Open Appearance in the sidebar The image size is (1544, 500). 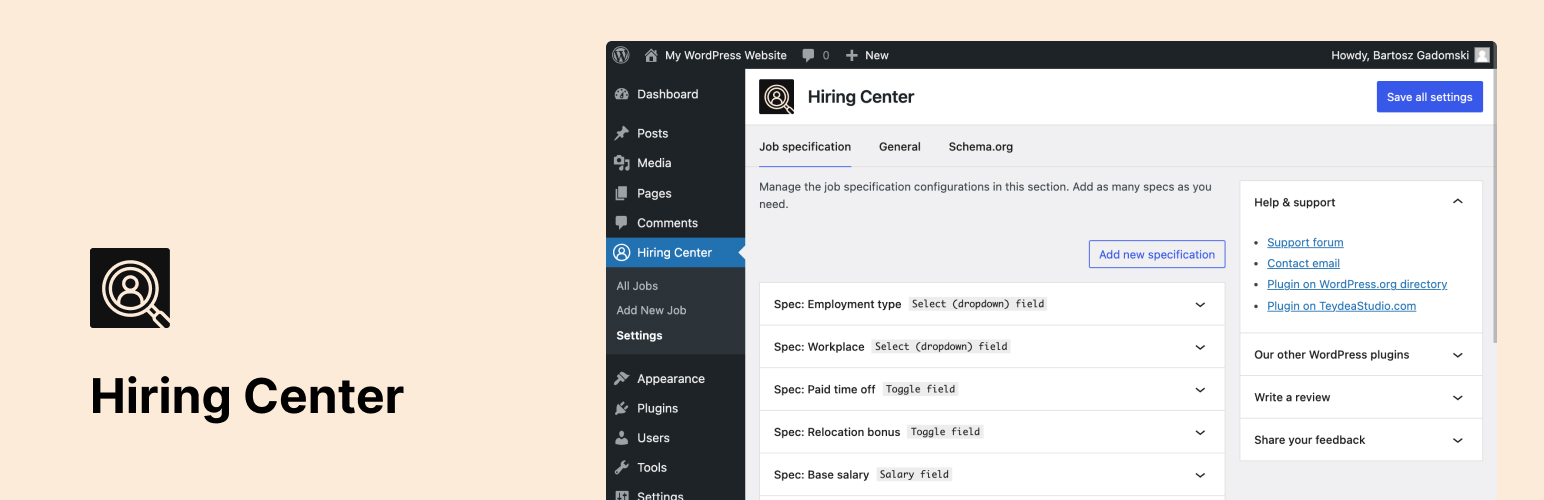click(671, 379)
